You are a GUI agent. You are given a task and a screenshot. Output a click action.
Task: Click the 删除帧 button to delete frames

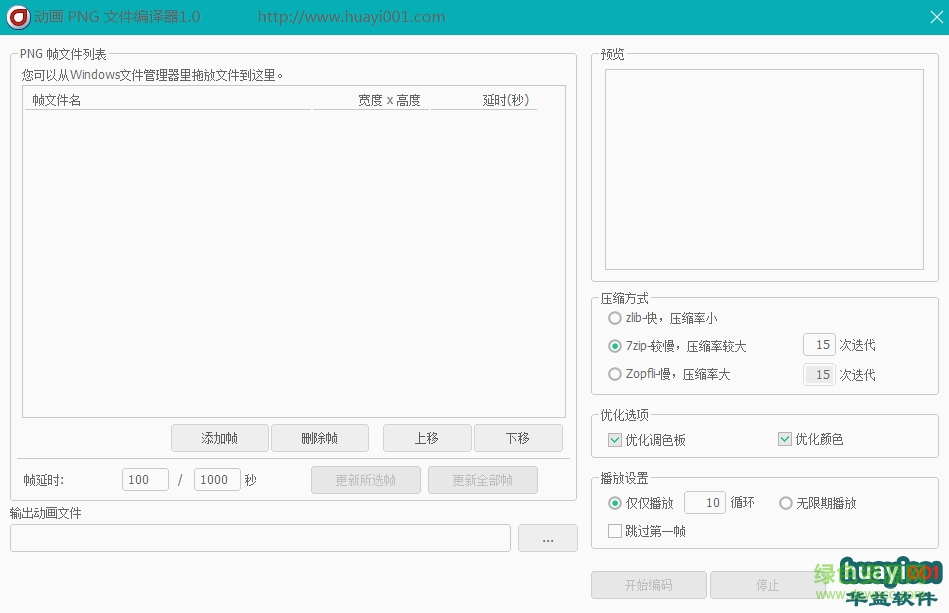click(319, 438)
